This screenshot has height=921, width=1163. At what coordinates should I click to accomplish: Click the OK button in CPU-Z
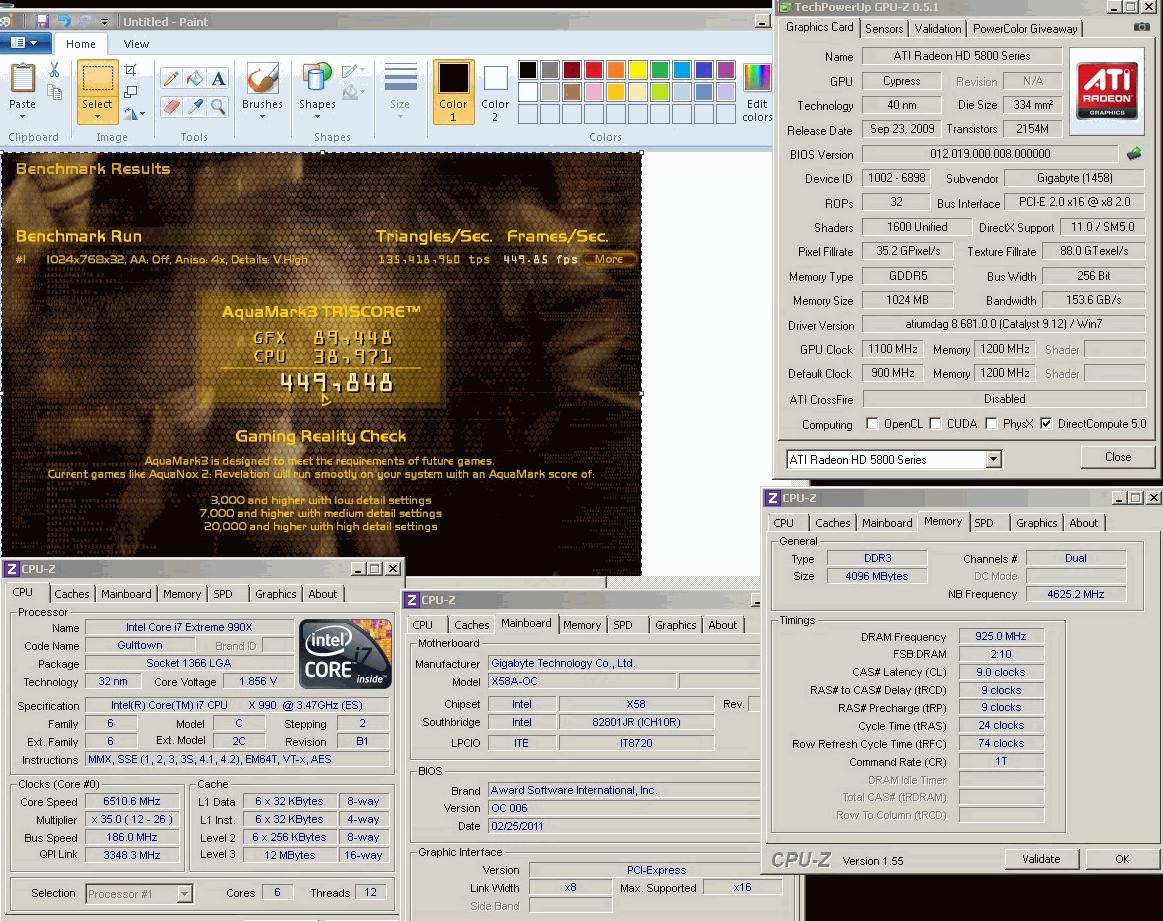click(1121, 859)
